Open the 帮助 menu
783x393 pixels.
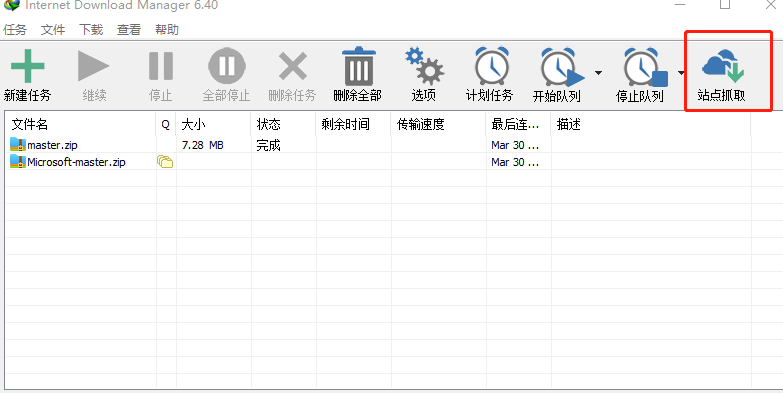tap(167, 30)
